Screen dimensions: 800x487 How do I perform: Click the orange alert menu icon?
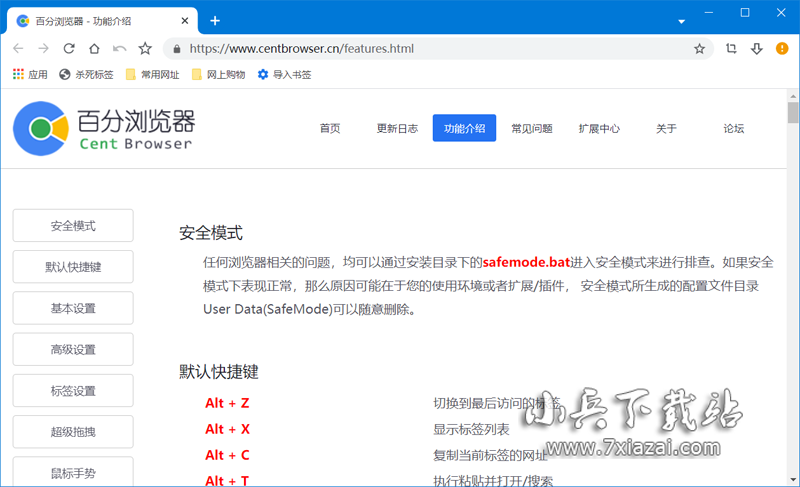[782, 48]
